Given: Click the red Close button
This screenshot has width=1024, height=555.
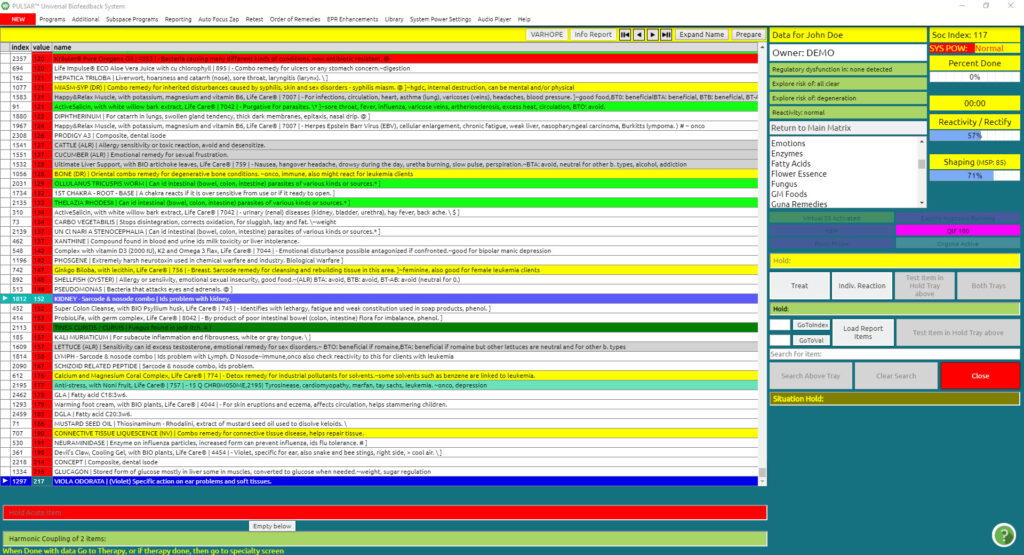Looking at the screenshot, I should tap(979, 376).
